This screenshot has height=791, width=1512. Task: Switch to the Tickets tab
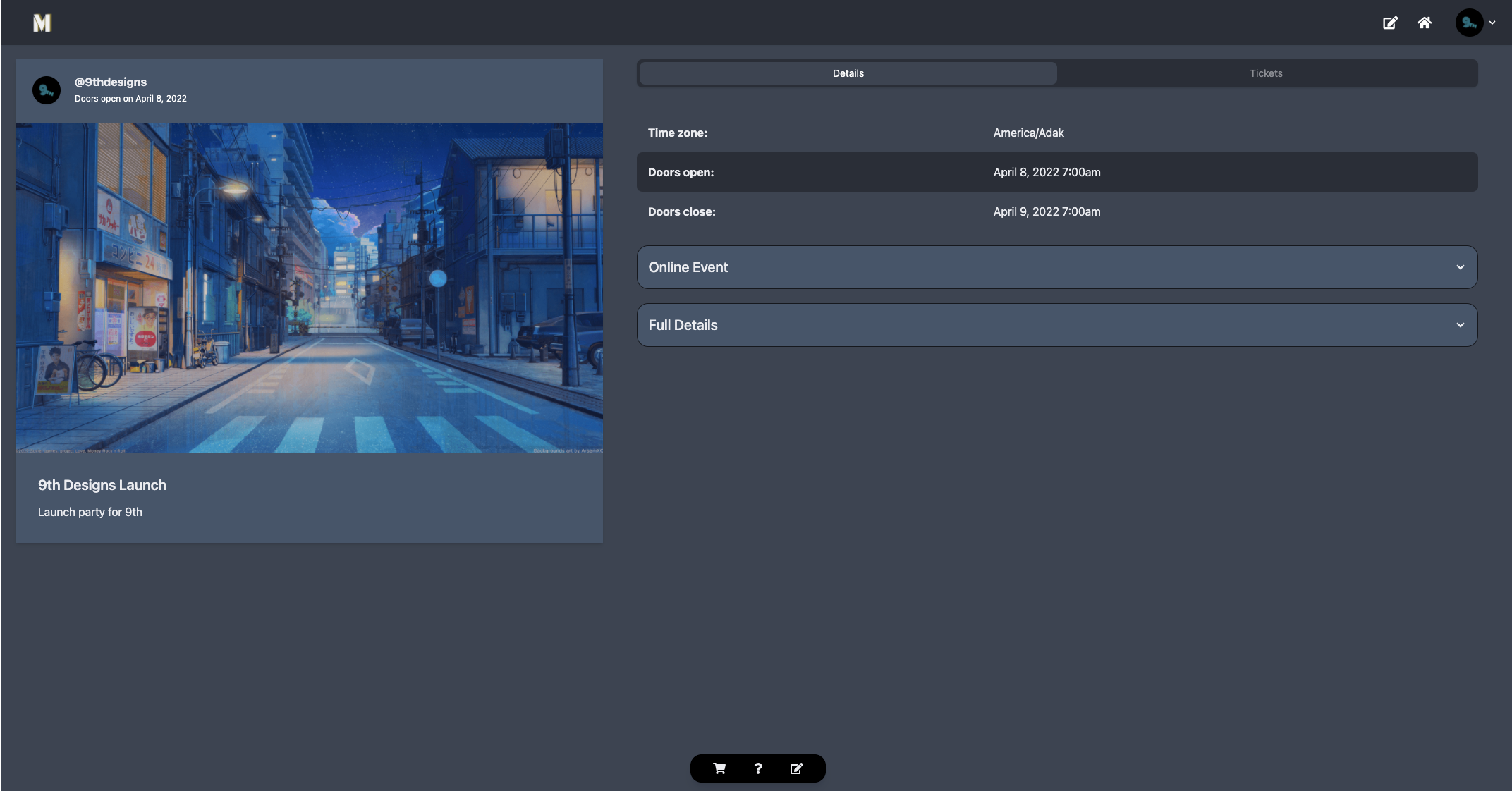[x=1266, y=73]
